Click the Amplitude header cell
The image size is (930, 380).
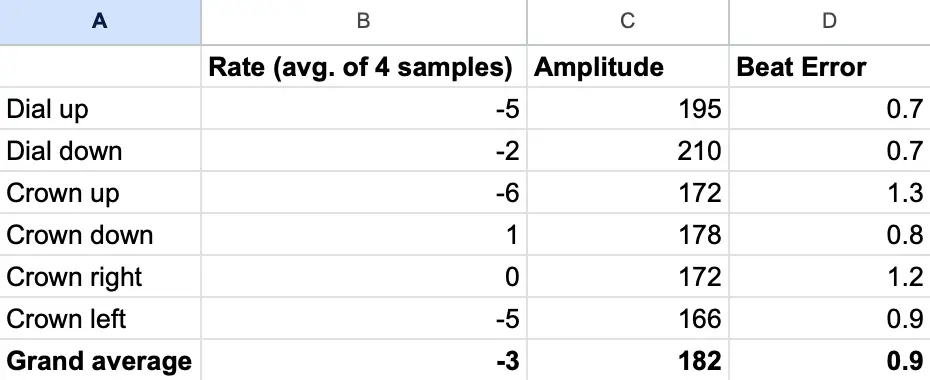pos(628,66)
